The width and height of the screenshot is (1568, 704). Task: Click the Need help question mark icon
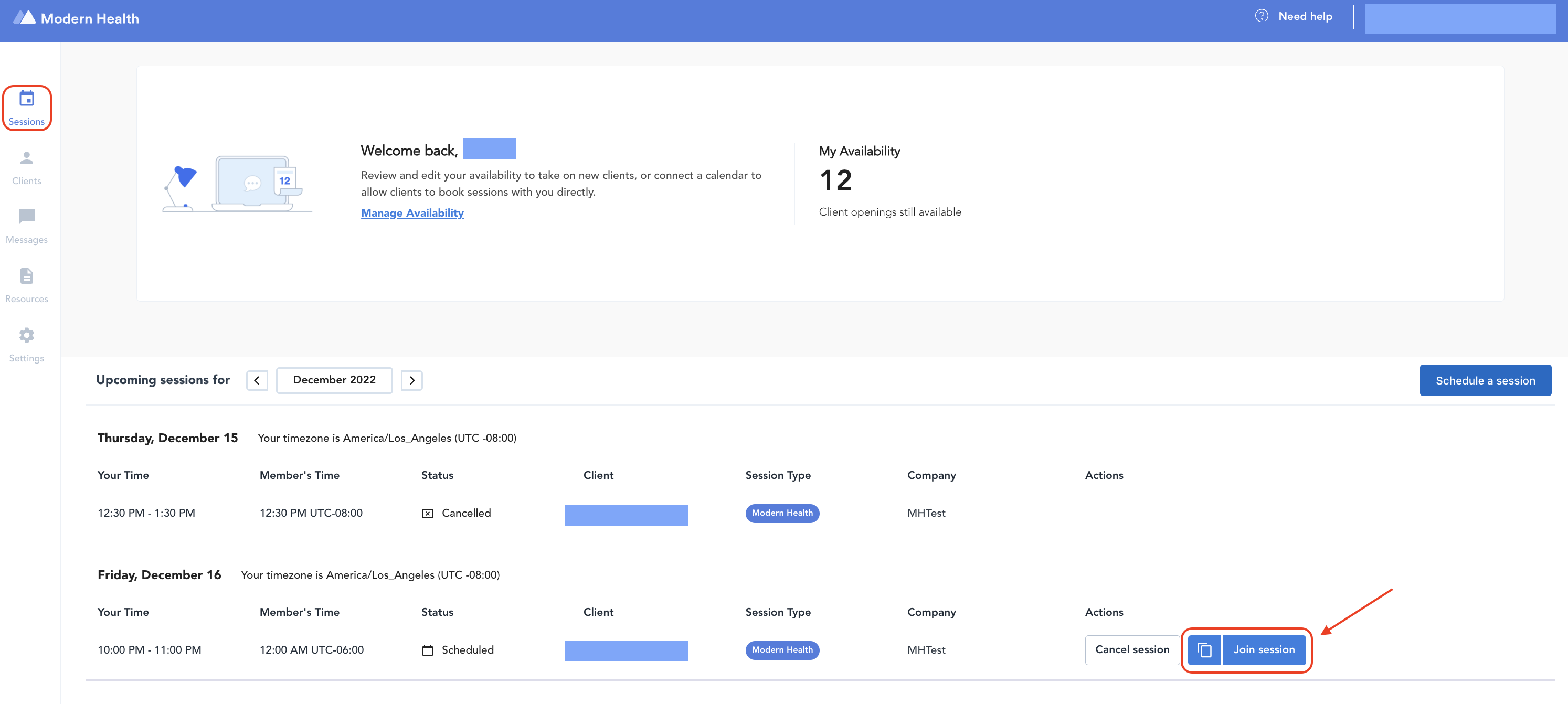[1261, 16]
